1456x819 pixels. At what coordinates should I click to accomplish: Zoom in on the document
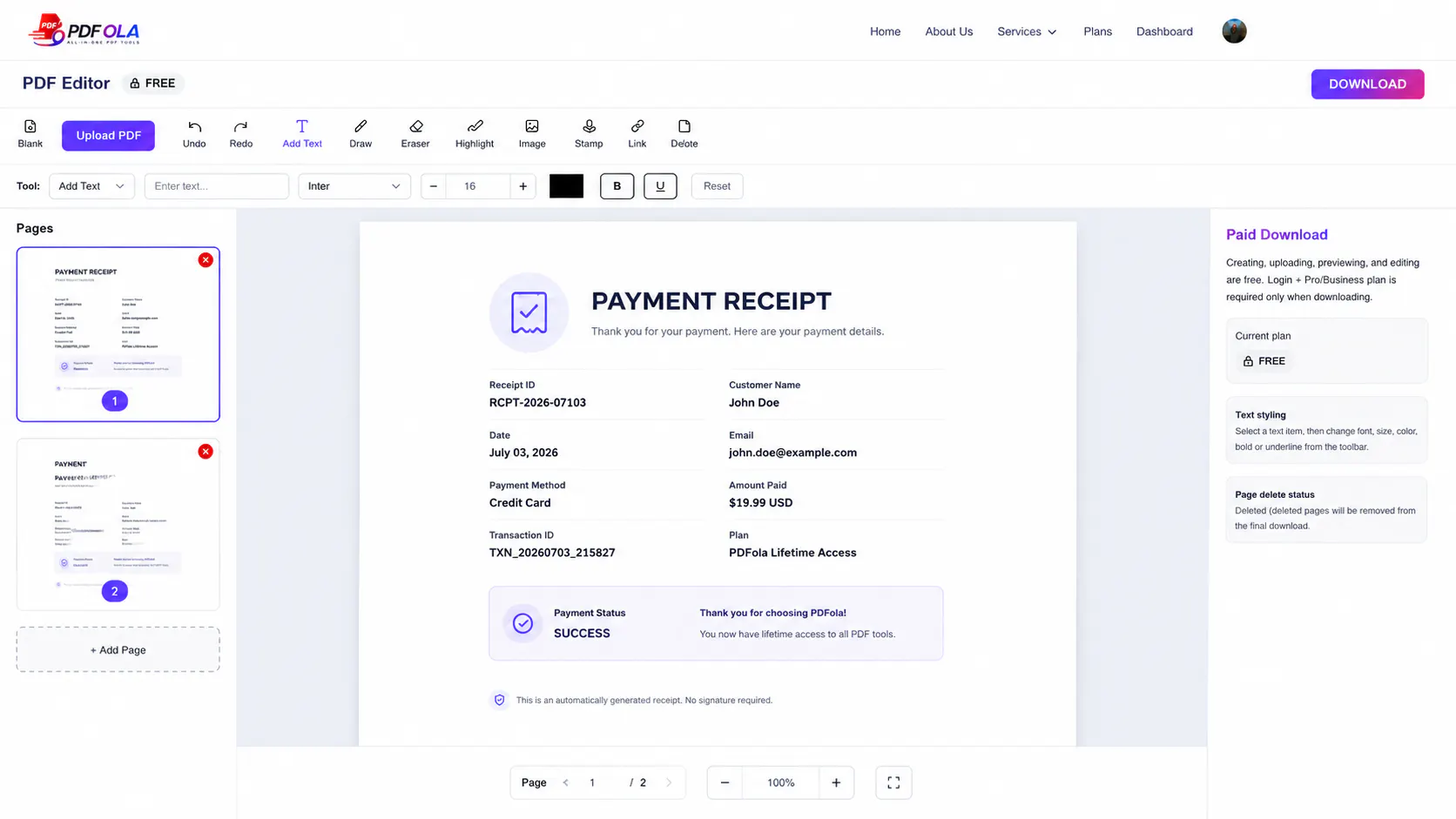836,782
